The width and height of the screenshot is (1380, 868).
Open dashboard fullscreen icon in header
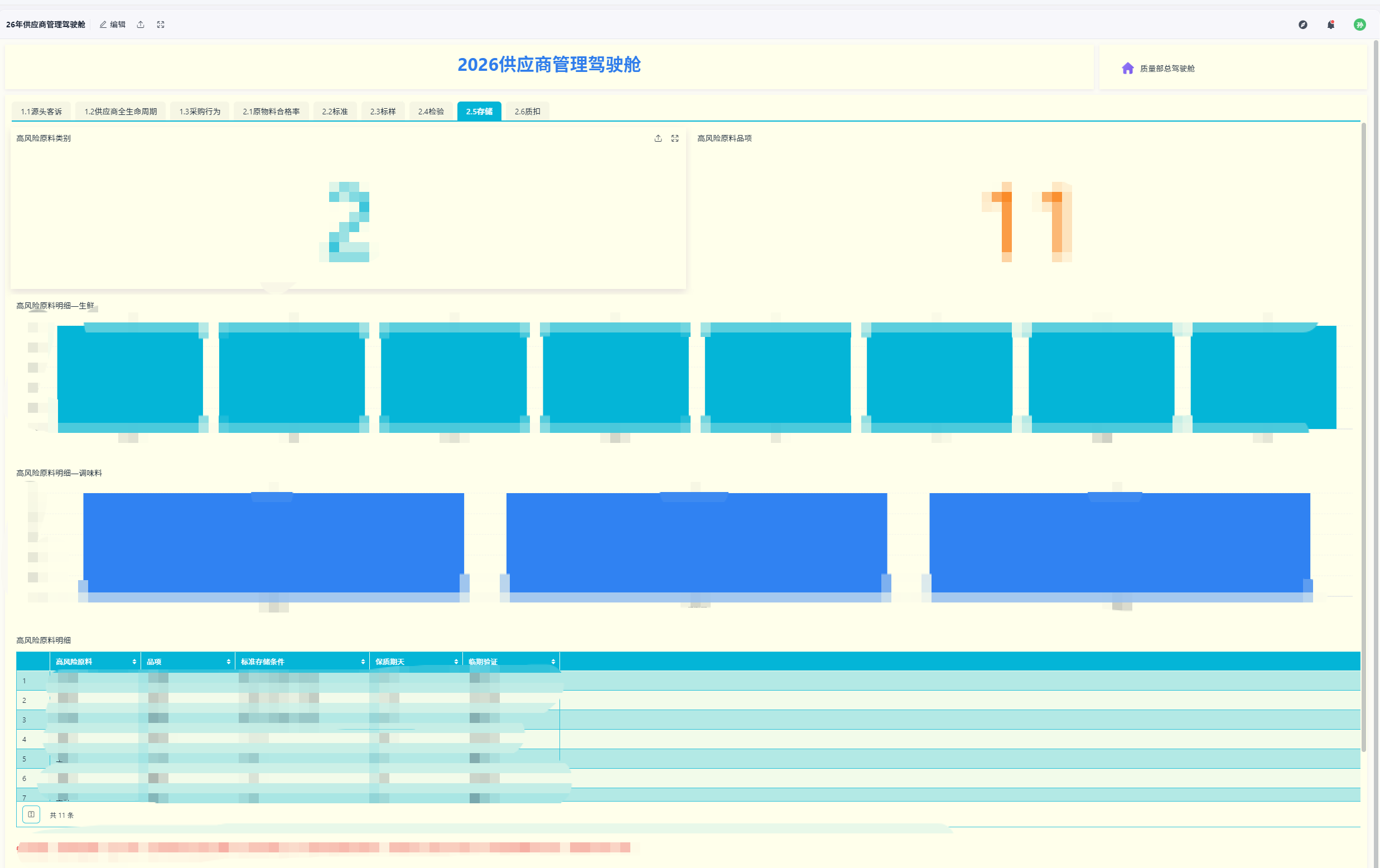click(161, 25)
